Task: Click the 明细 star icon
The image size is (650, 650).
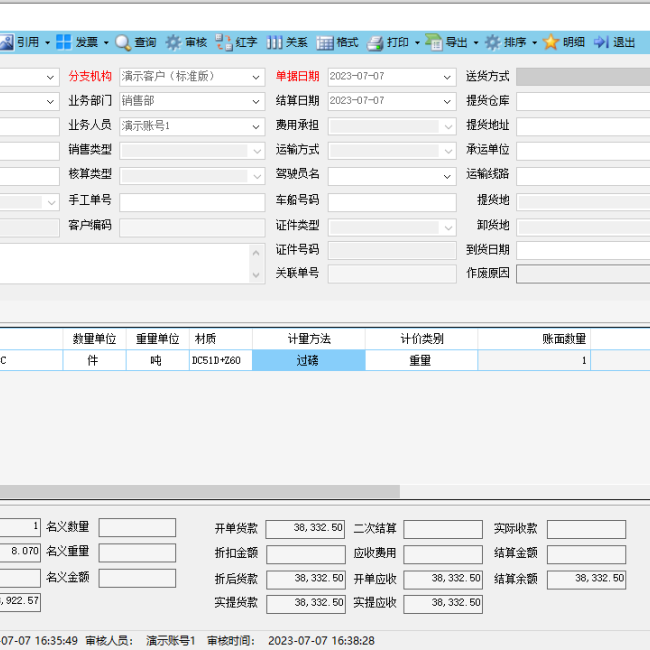Action: pyautogui.click(x=551, y=42)
